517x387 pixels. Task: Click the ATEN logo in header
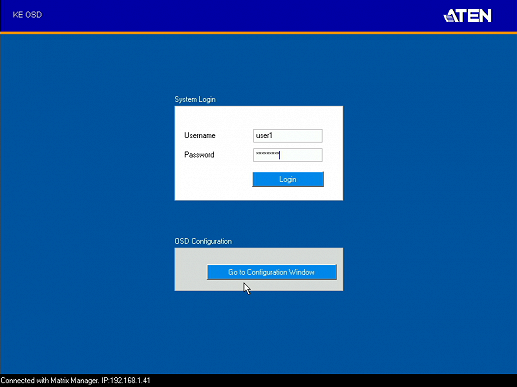coord(467,15)
